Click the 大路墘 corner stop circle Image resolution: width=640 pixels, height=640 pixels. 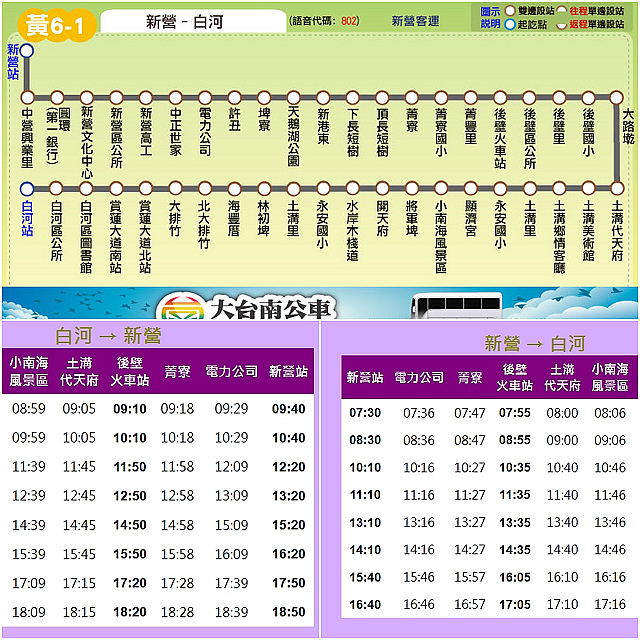tap(617, 98)
